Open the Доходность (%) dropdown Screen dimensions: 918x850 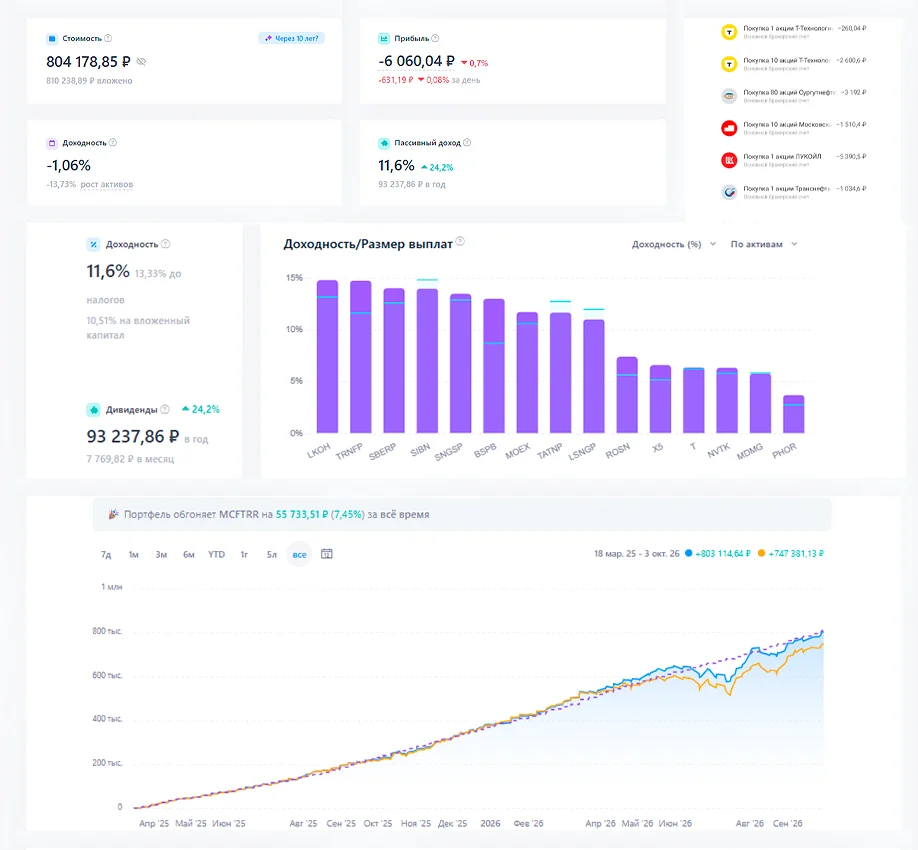click(673, 244)
